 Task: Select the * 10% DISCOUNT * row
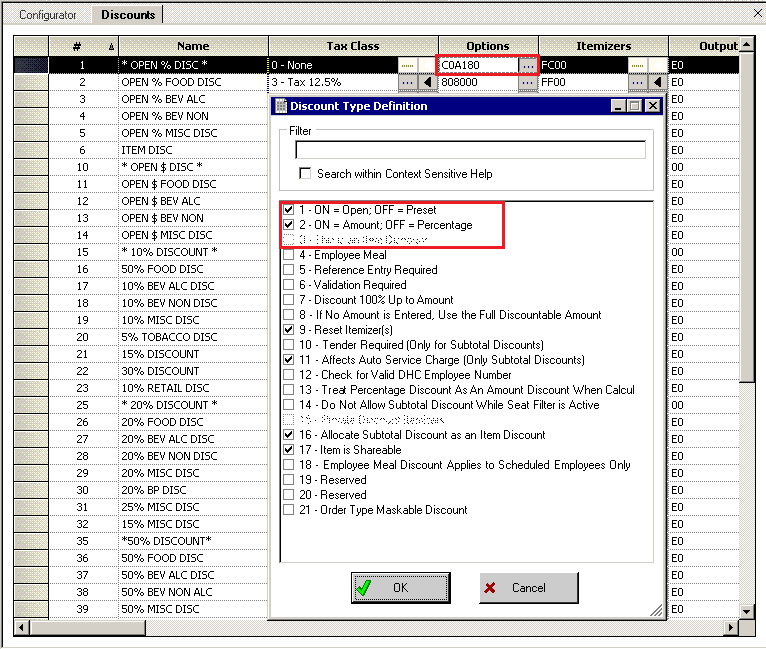click(193, 252)
